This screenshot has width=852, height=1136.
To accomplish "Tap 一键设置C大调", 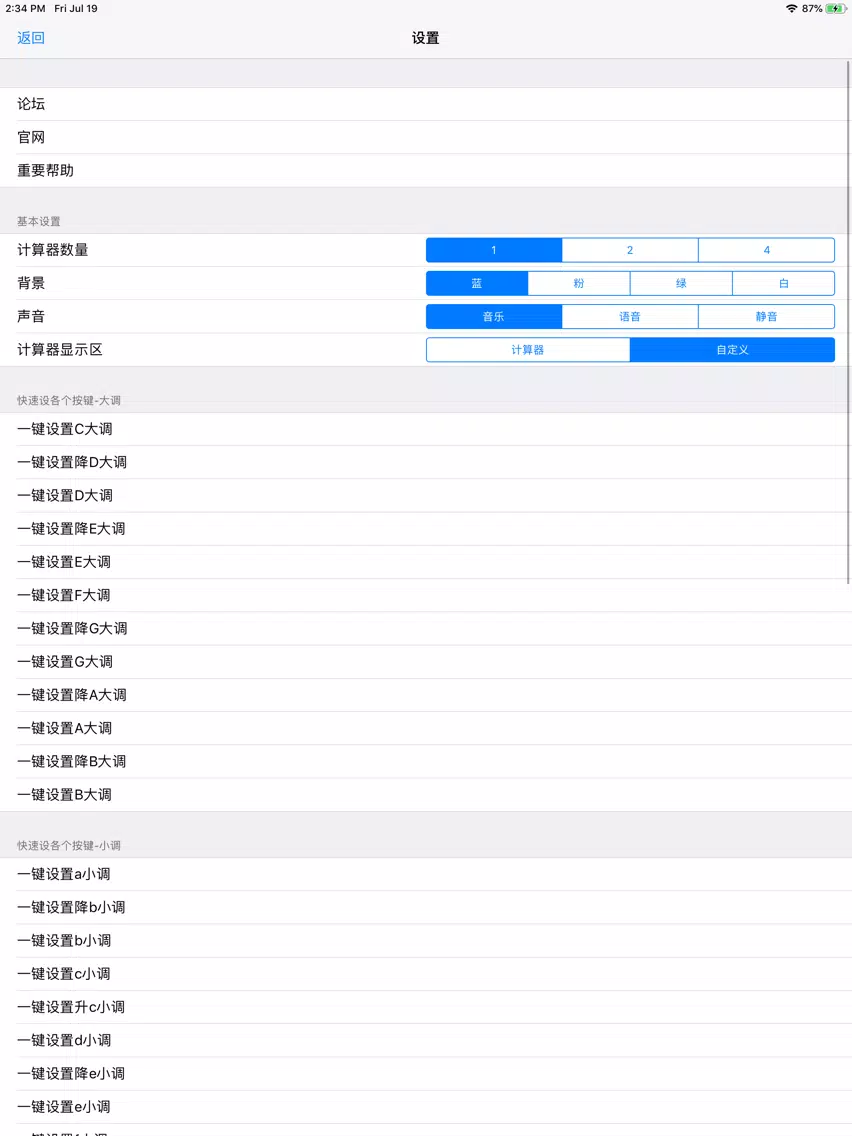I will click(426, 429).
